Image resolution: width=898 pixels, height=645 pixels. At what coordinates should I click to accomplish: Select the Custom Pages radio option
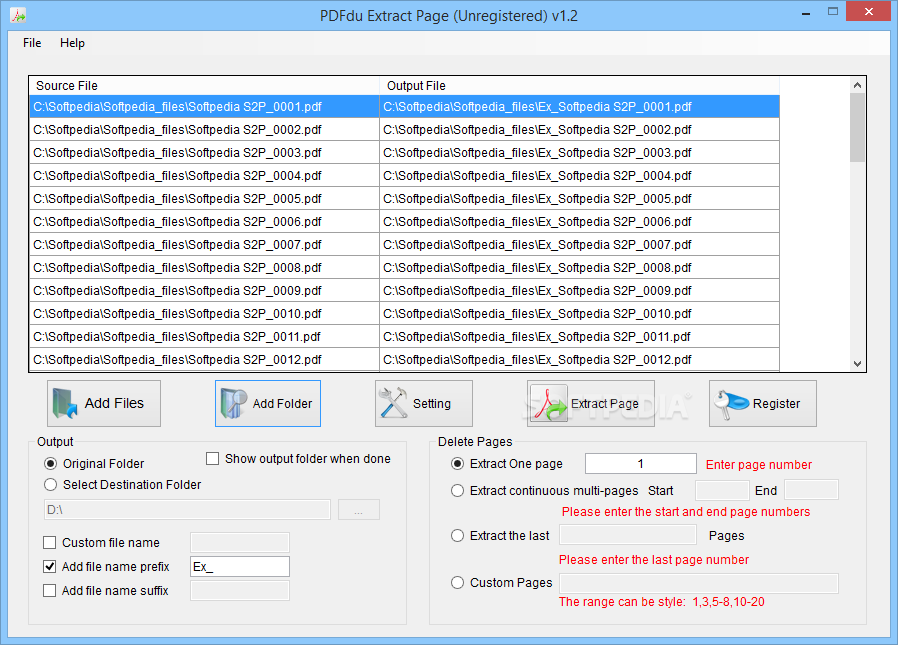coord(457,583)
